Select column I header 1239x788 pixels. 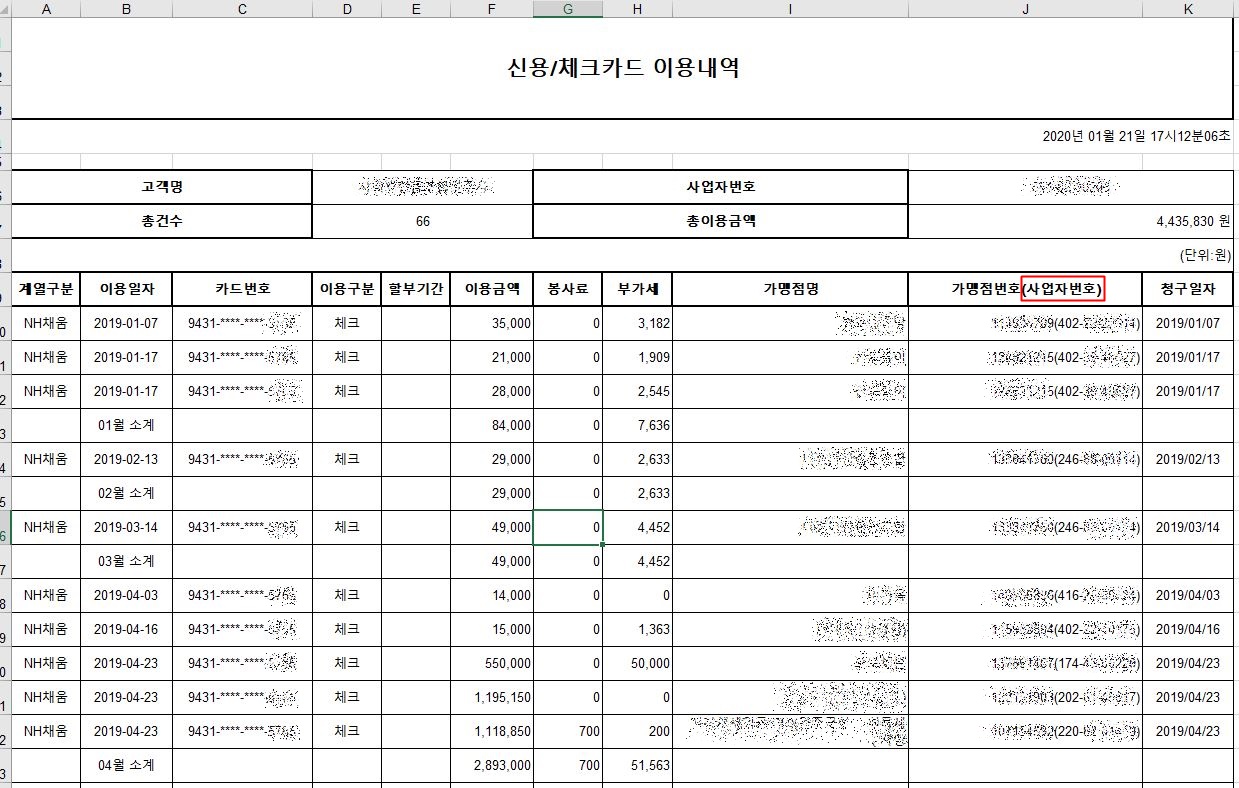tap(790, 9)
